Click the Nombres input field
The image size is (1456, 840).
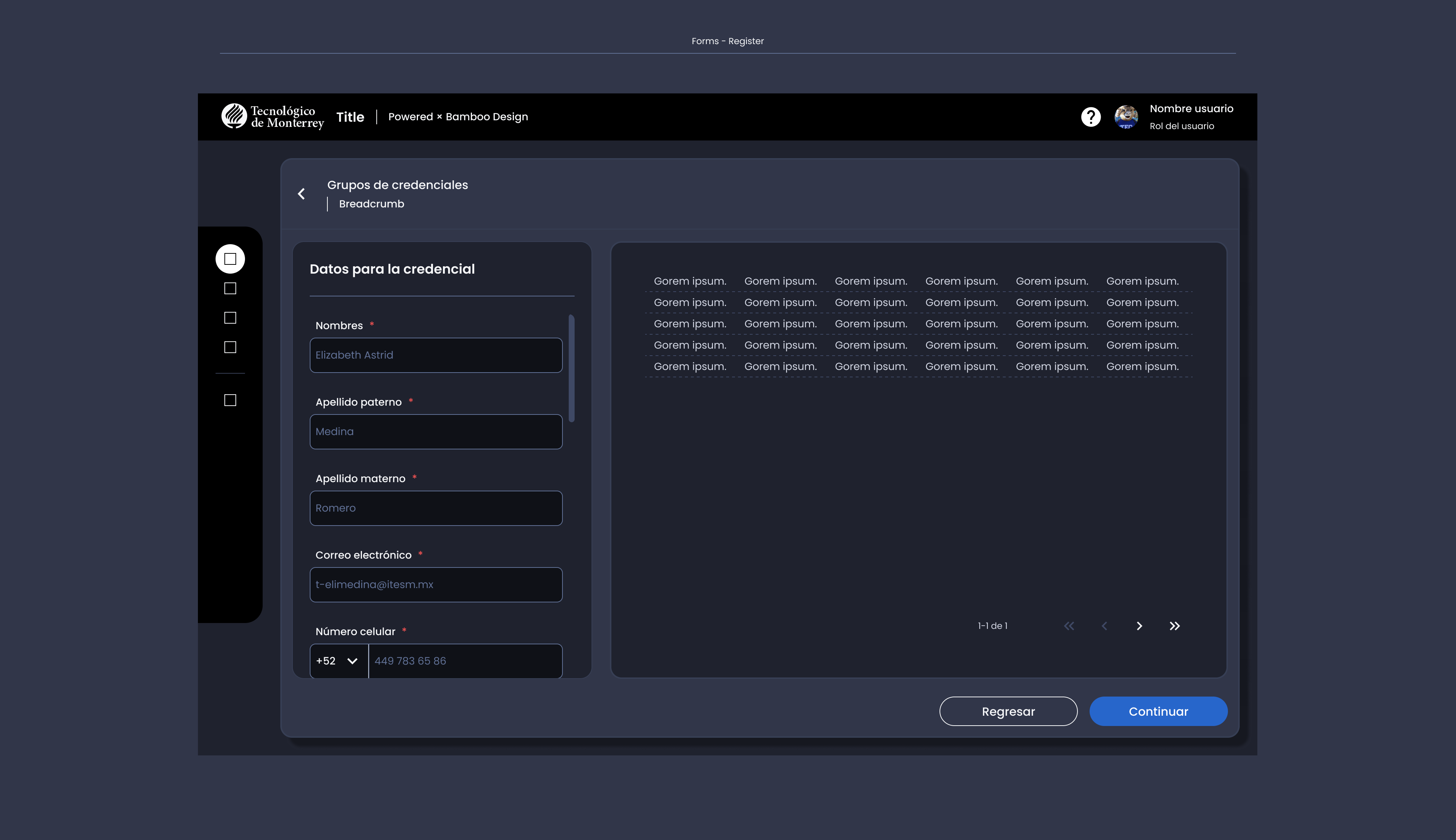click(436, 355)
